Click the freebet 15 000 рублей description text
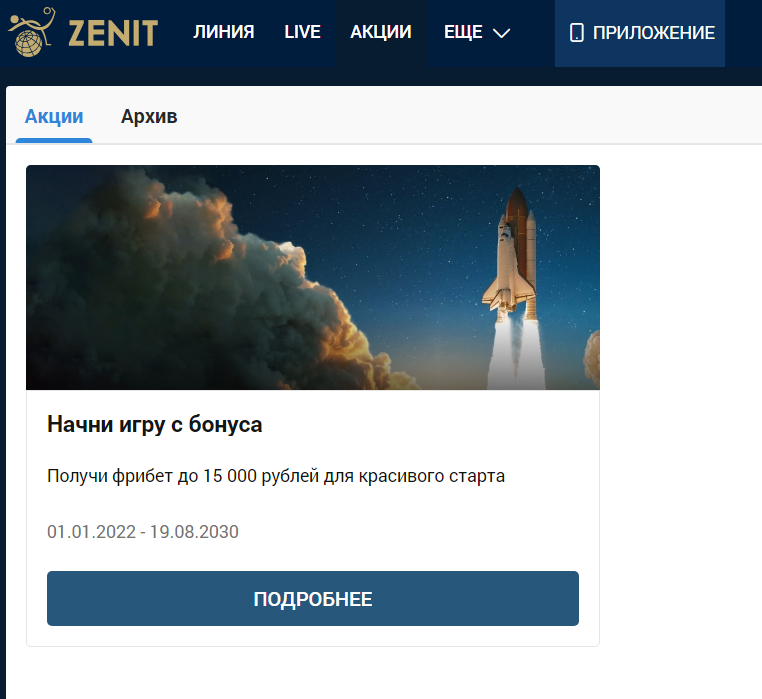 pos(276,476)
